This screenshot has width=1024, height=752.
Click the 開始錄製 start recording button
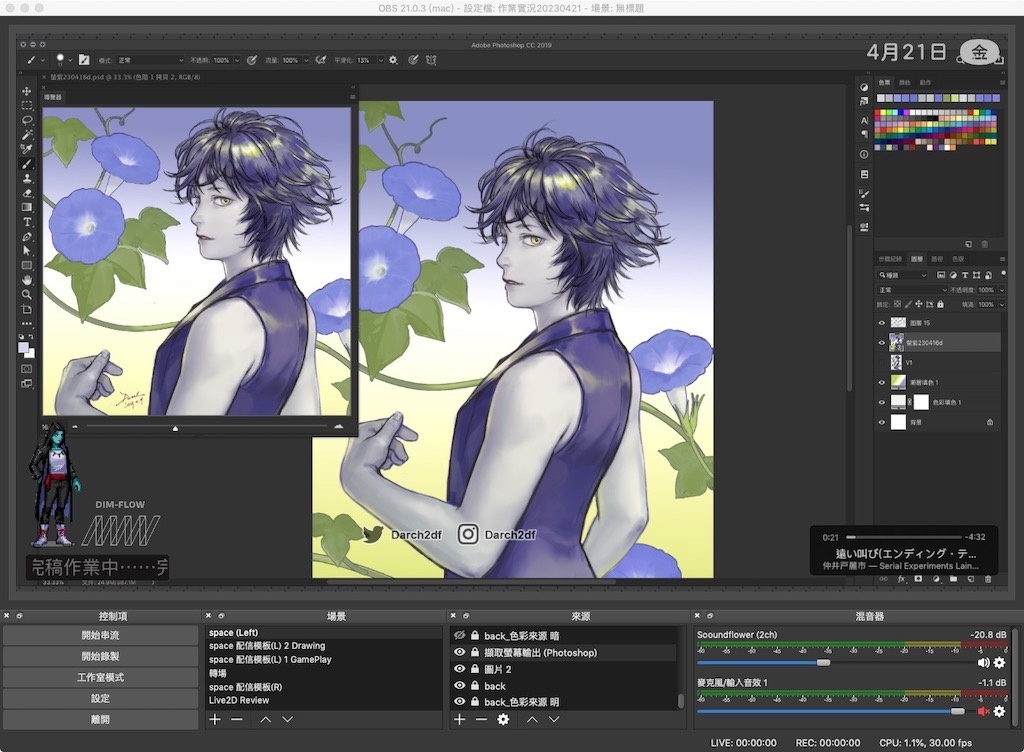(101, 656)
